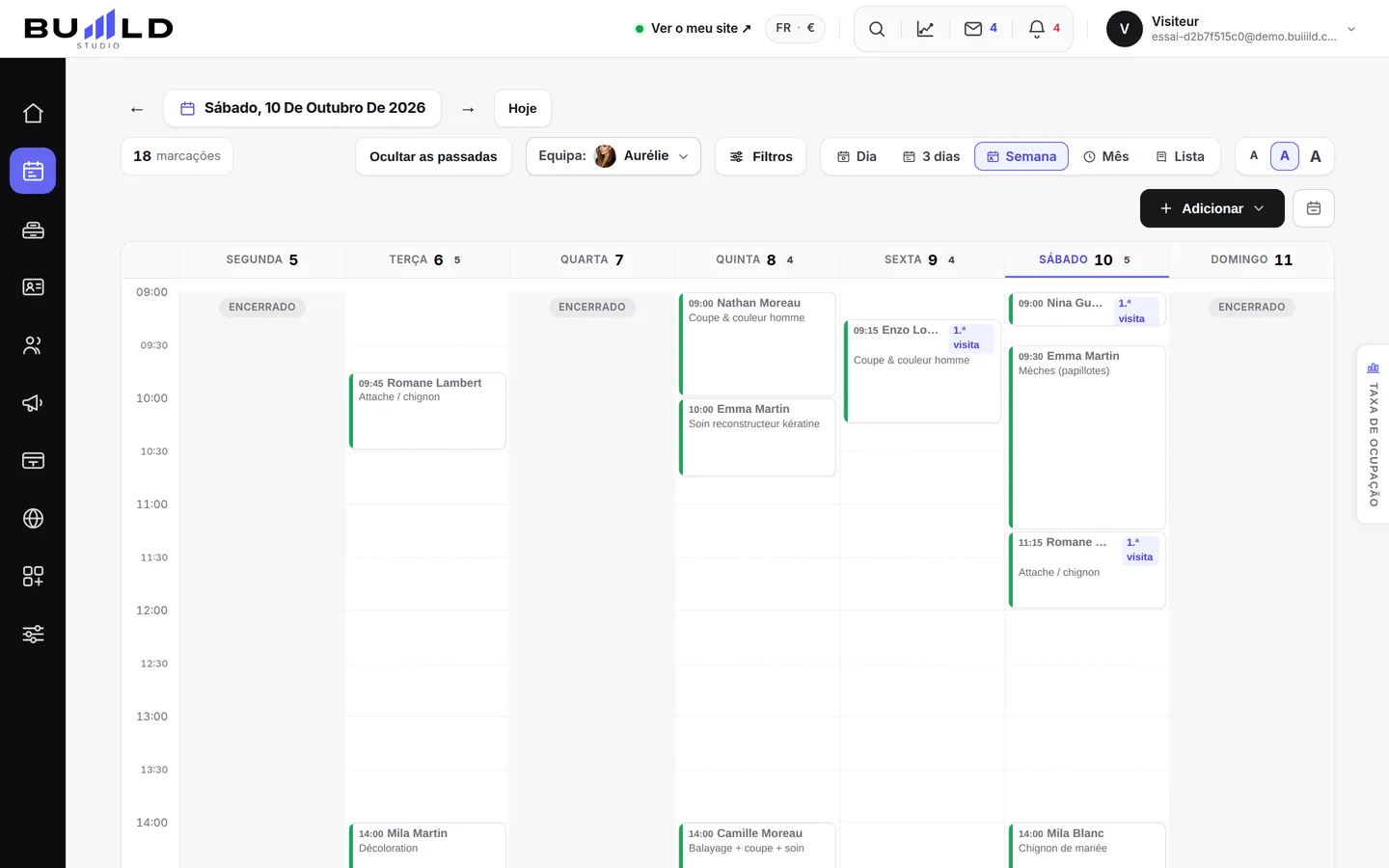
Task: Open the 09:45 Romane Lambert appointment
Action: tap(427, 411)
